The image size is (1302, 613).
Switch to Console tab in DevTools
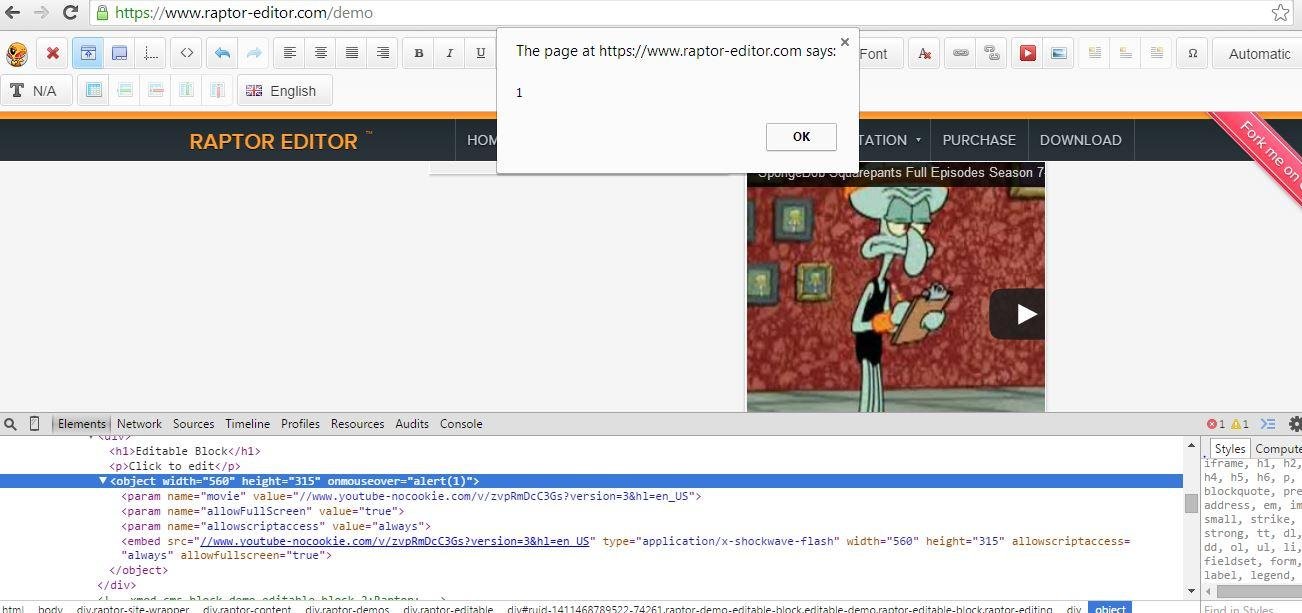(461, 424)
